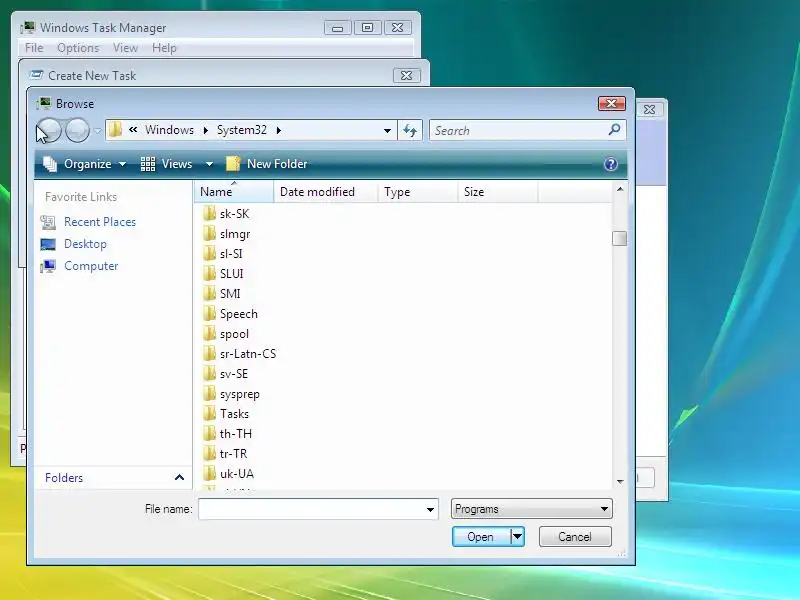Select the sk-SK folder icon
Viewport: 800px width, 600px height.
tap(209, 213)
